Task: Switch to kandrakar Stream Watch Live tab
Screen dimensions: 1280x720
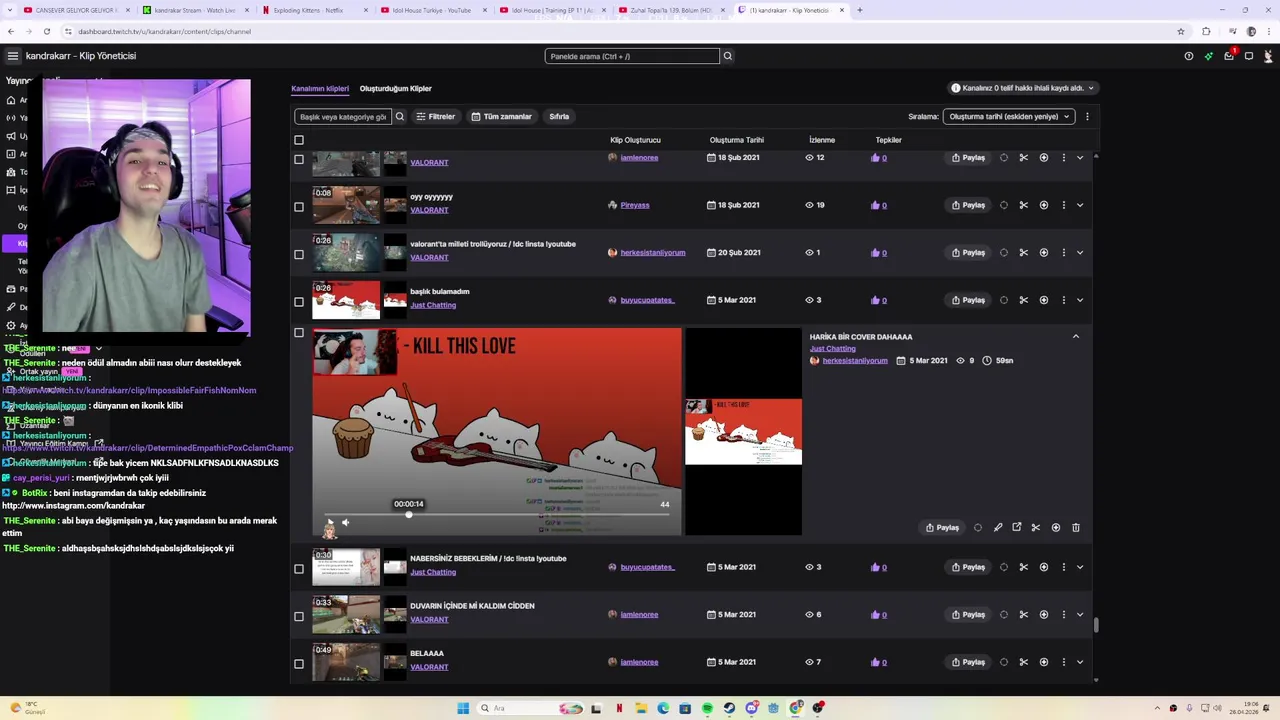Action: tap(194, 10)
